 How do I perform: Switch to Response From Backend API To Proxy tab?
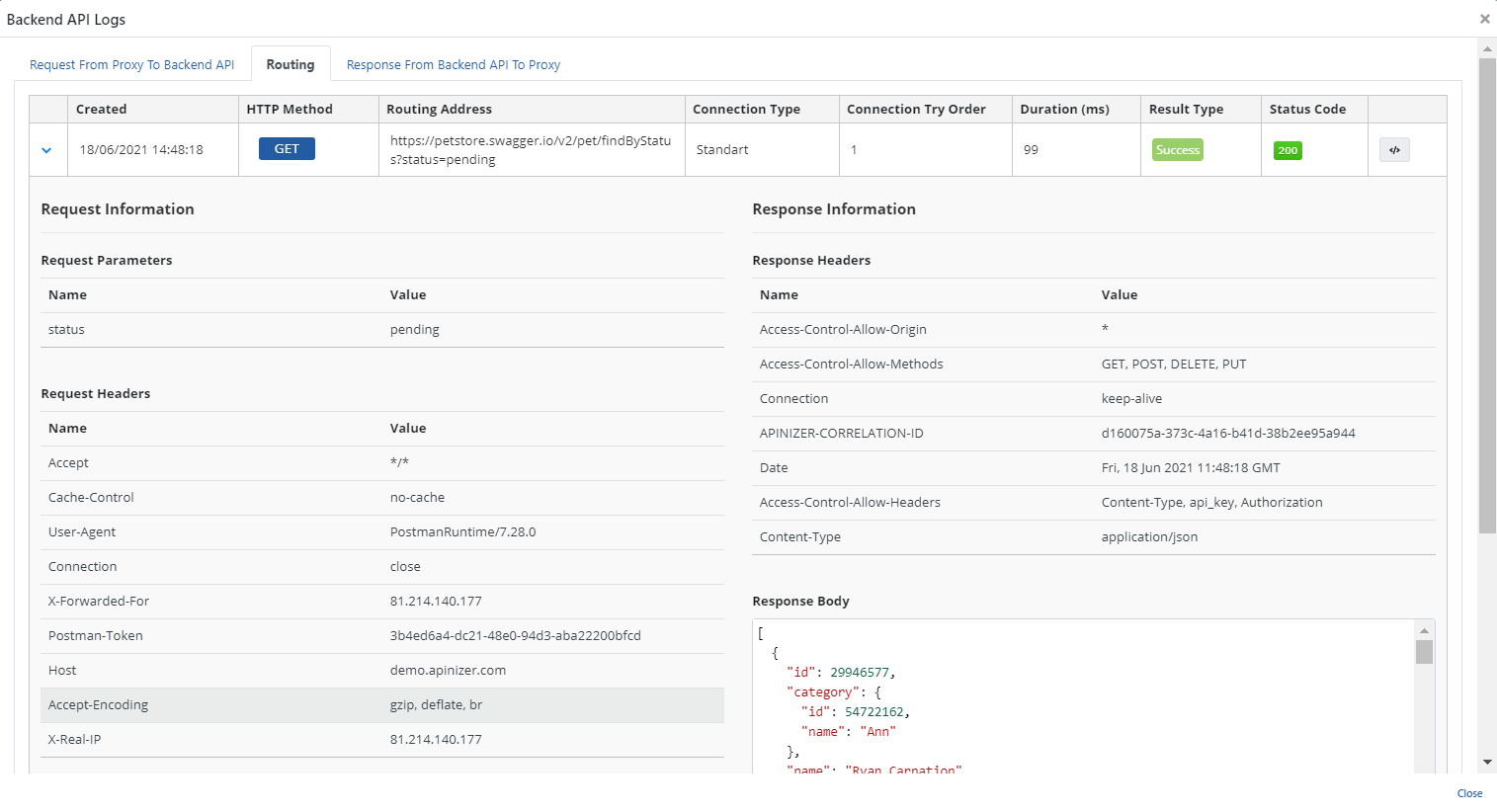click(x=453, y=65)
